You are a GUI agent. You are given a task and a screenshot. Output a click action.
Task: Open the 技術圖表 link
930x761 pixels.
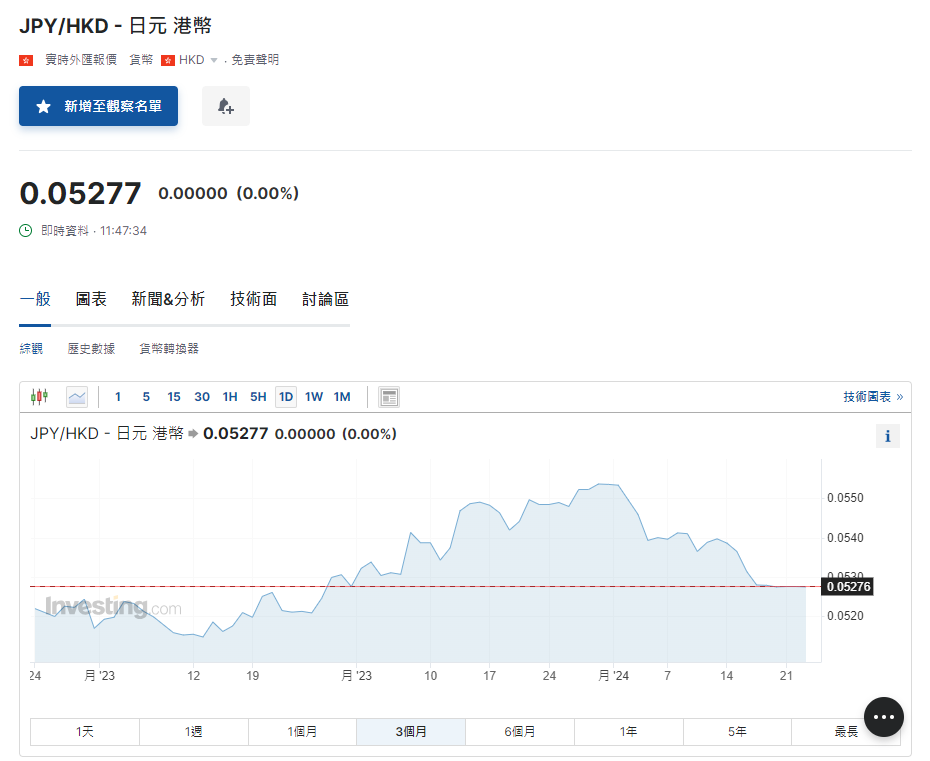[872, 397]
